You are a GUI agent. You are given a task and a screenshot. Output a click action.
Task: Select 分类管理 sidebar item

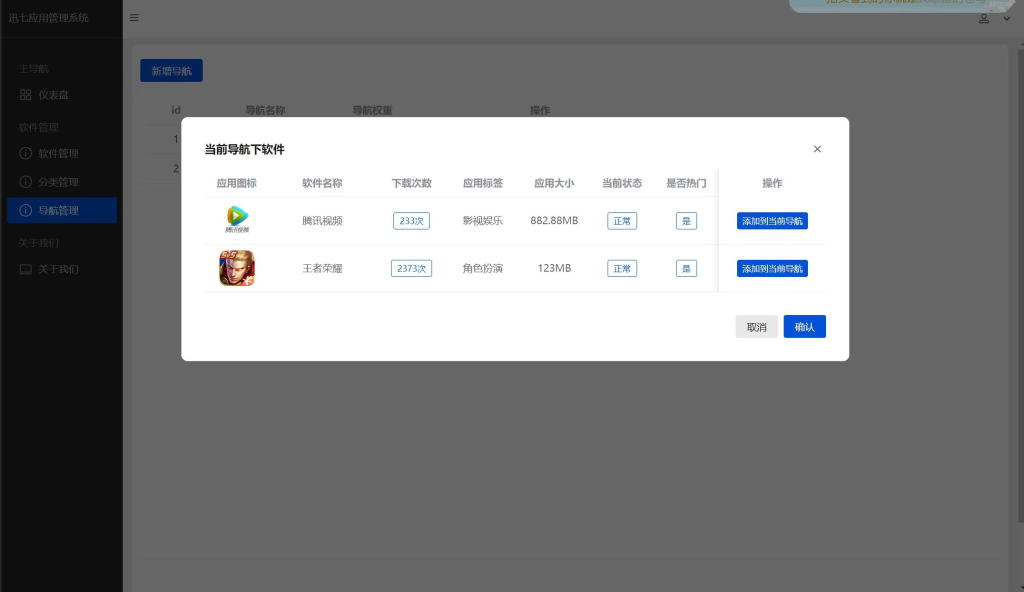[x=57, y=182]
